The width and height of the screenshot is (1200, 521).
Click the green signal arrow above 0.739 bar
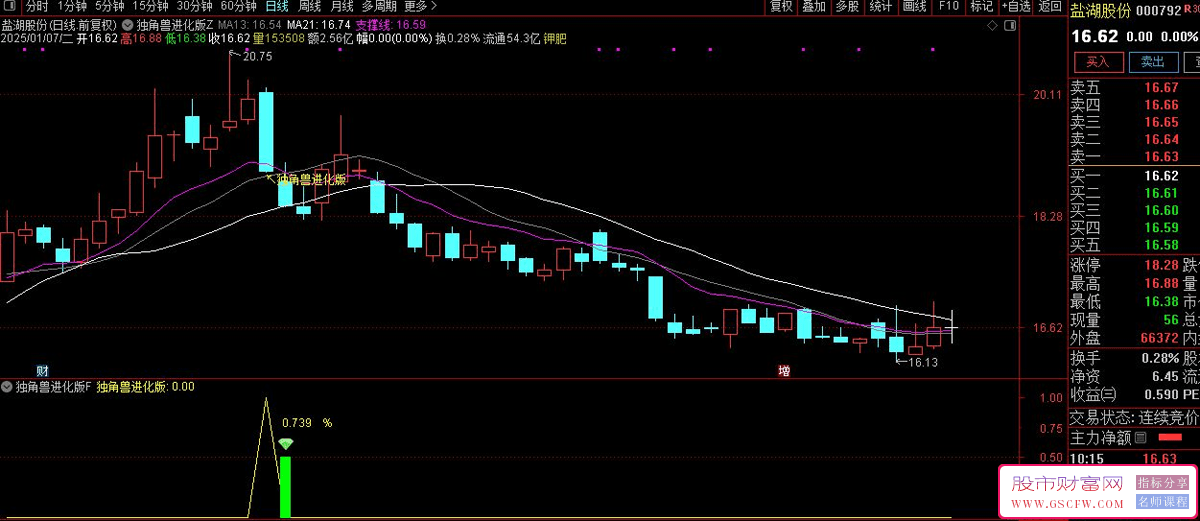click(x=286, y=444)
